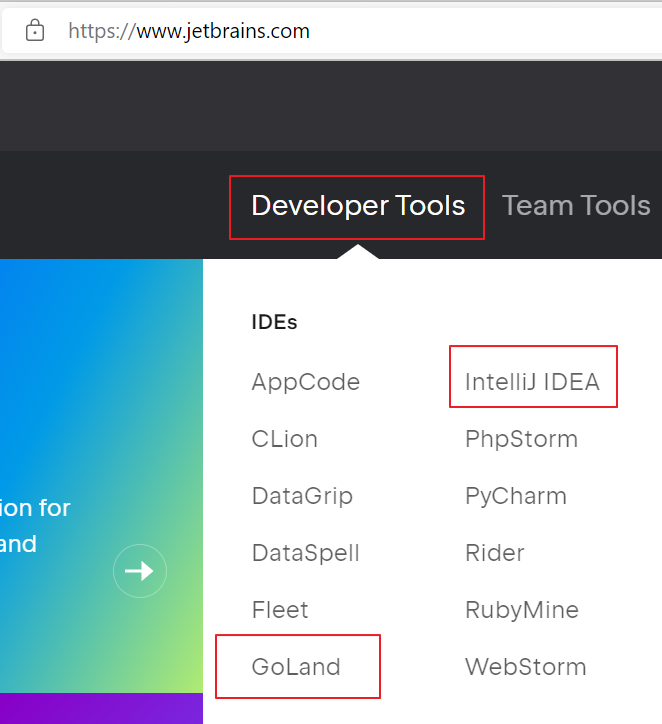
Task: Select GoLand from the IDEs list
Action: 296,667
